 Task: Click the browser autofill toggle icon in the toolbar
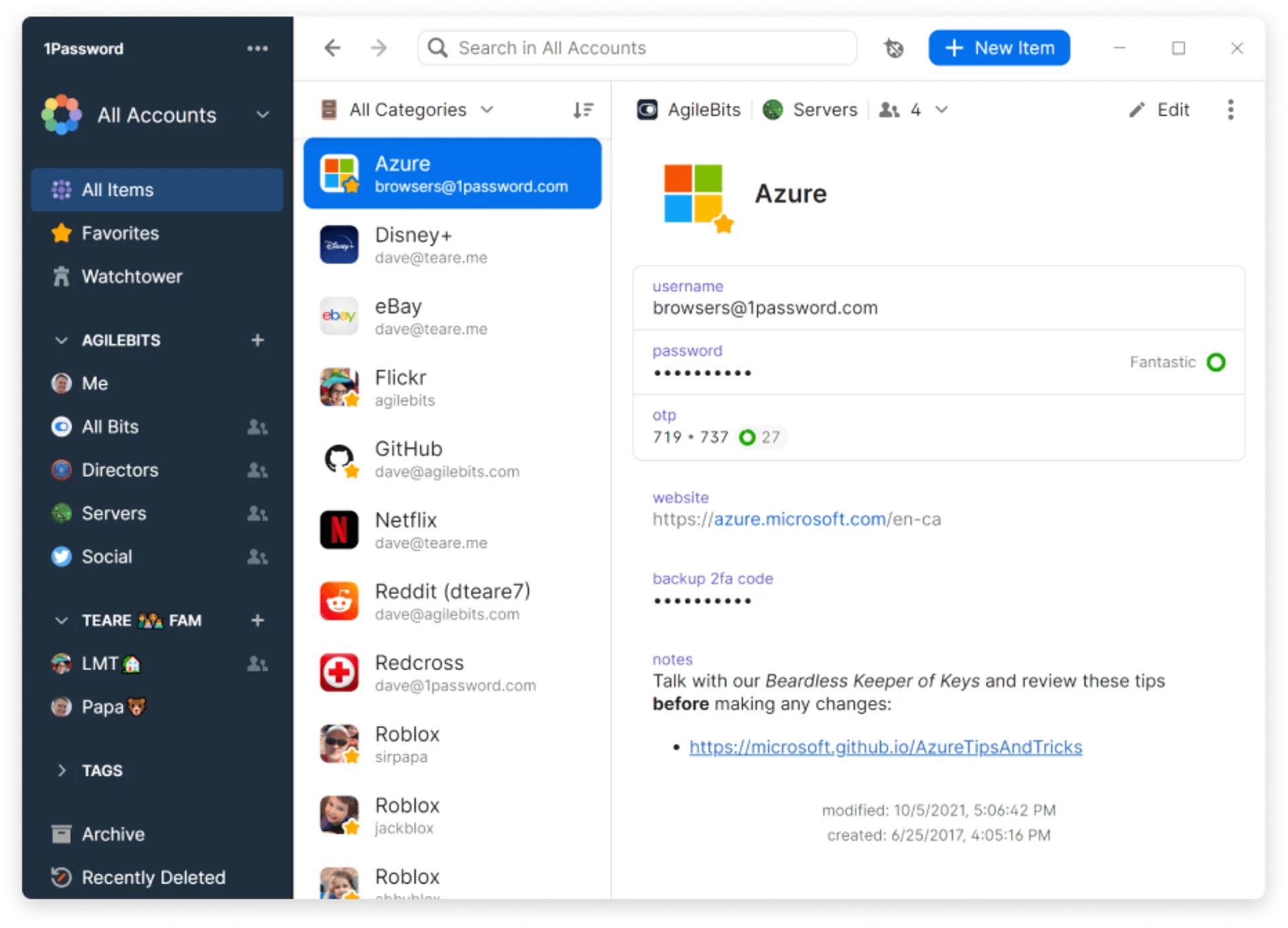[893, 48]
